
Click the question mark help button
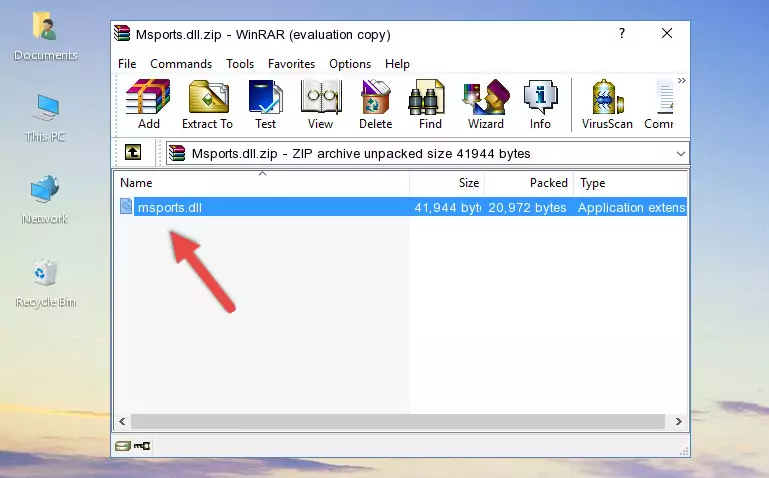pyautogui.click(x=622, y=33)
